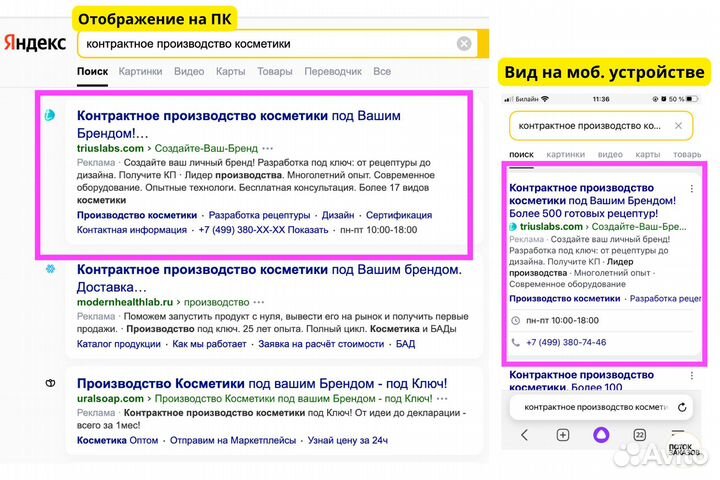The image size is (720, 480).
Task: Open the mobile triuslabs ad menu dots
Action: pyautogui.click(x=692, y=188)
